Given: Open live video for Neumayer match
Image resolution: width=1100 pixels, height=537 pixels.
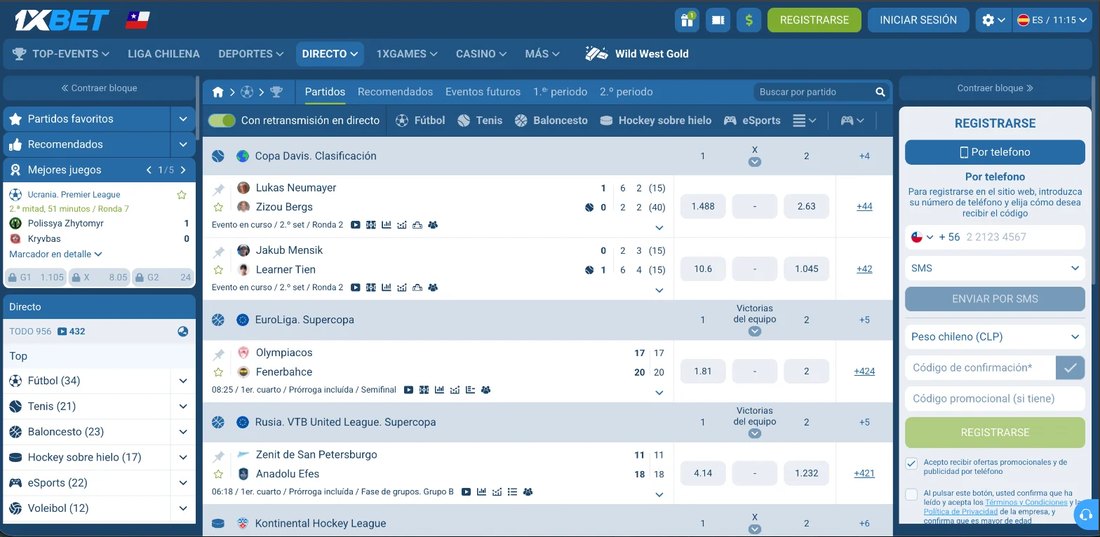Looking at the screenshot, I should tap(356, 225).
